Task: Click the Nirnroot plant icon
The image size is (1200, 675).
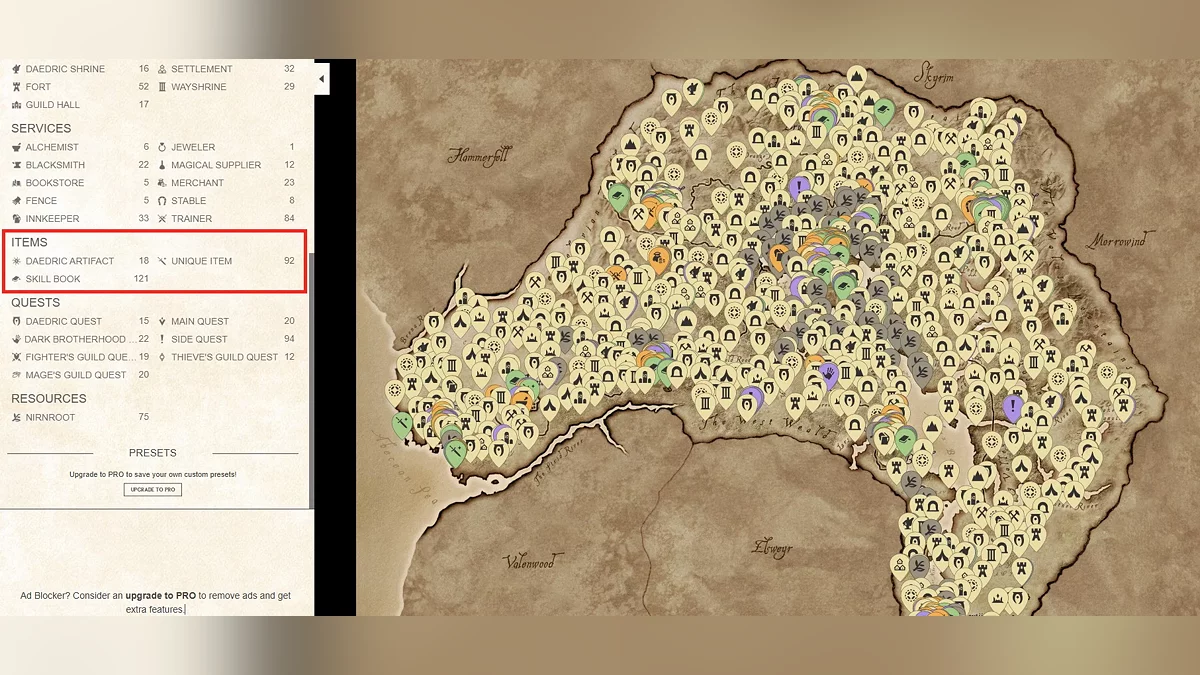Action: pos(16,417)
